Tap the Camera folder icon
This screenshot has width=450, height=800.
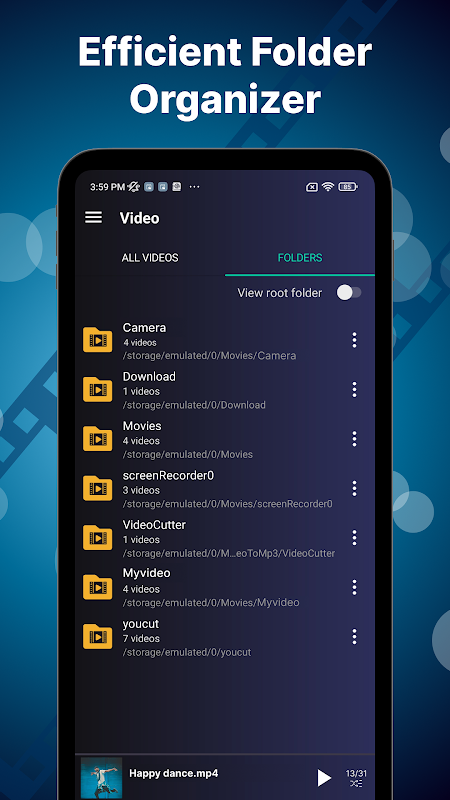point(97,340)
